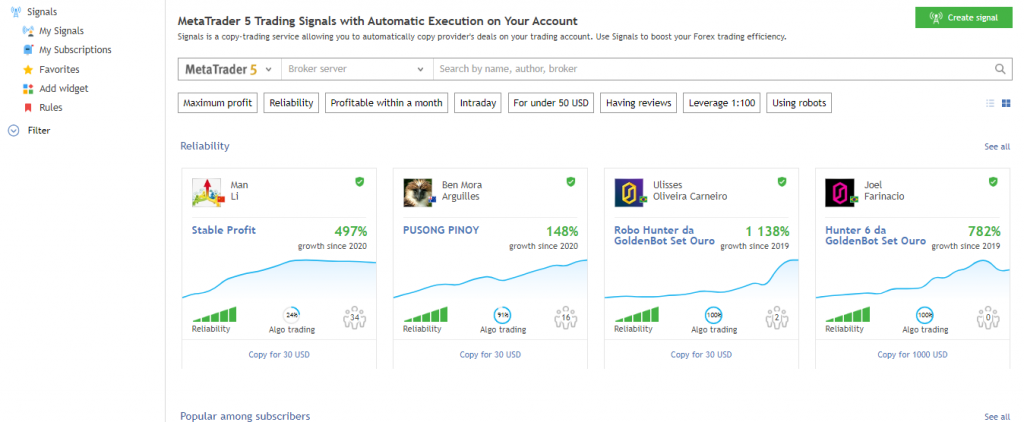Open Hunter 6 da GoldenBot Set Ouro
Image resolution: width=1024 pixels, height=422 pixels.
pyautogui.click(x=876, y=235)
